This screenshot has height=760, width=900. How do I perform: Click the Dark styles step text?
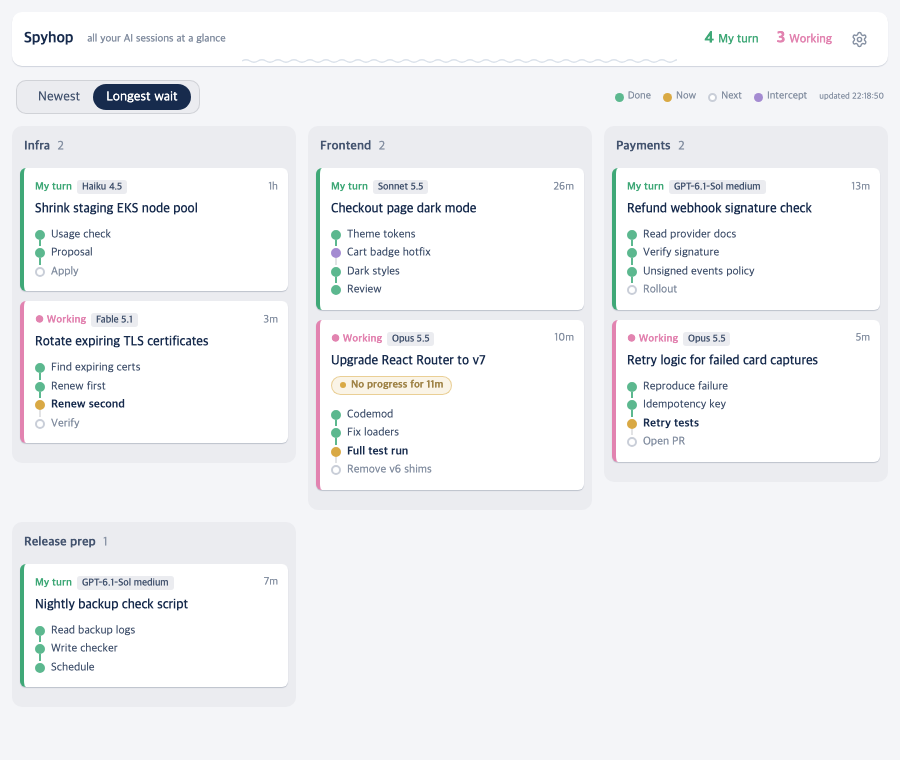(x=373, y=270)
